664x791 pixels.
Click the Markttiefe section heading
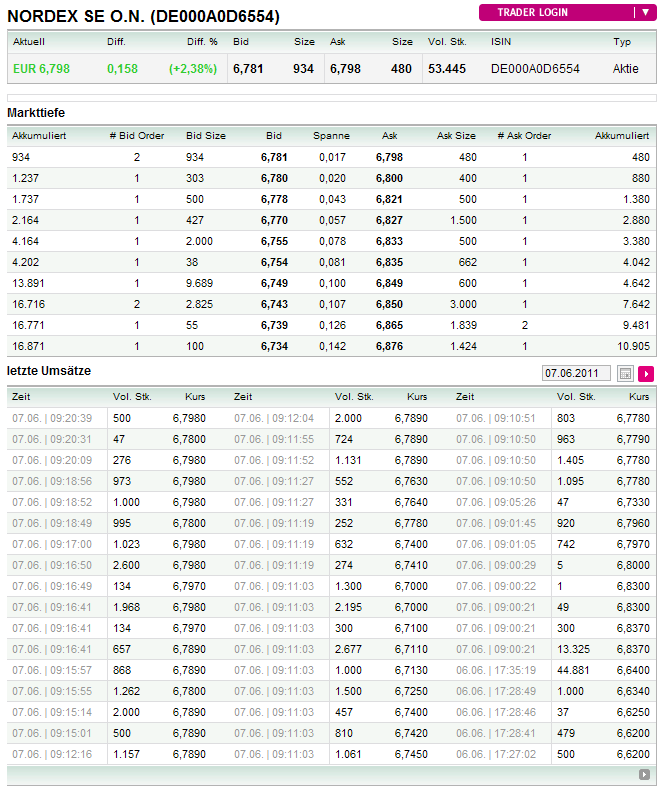pos(36,113)
